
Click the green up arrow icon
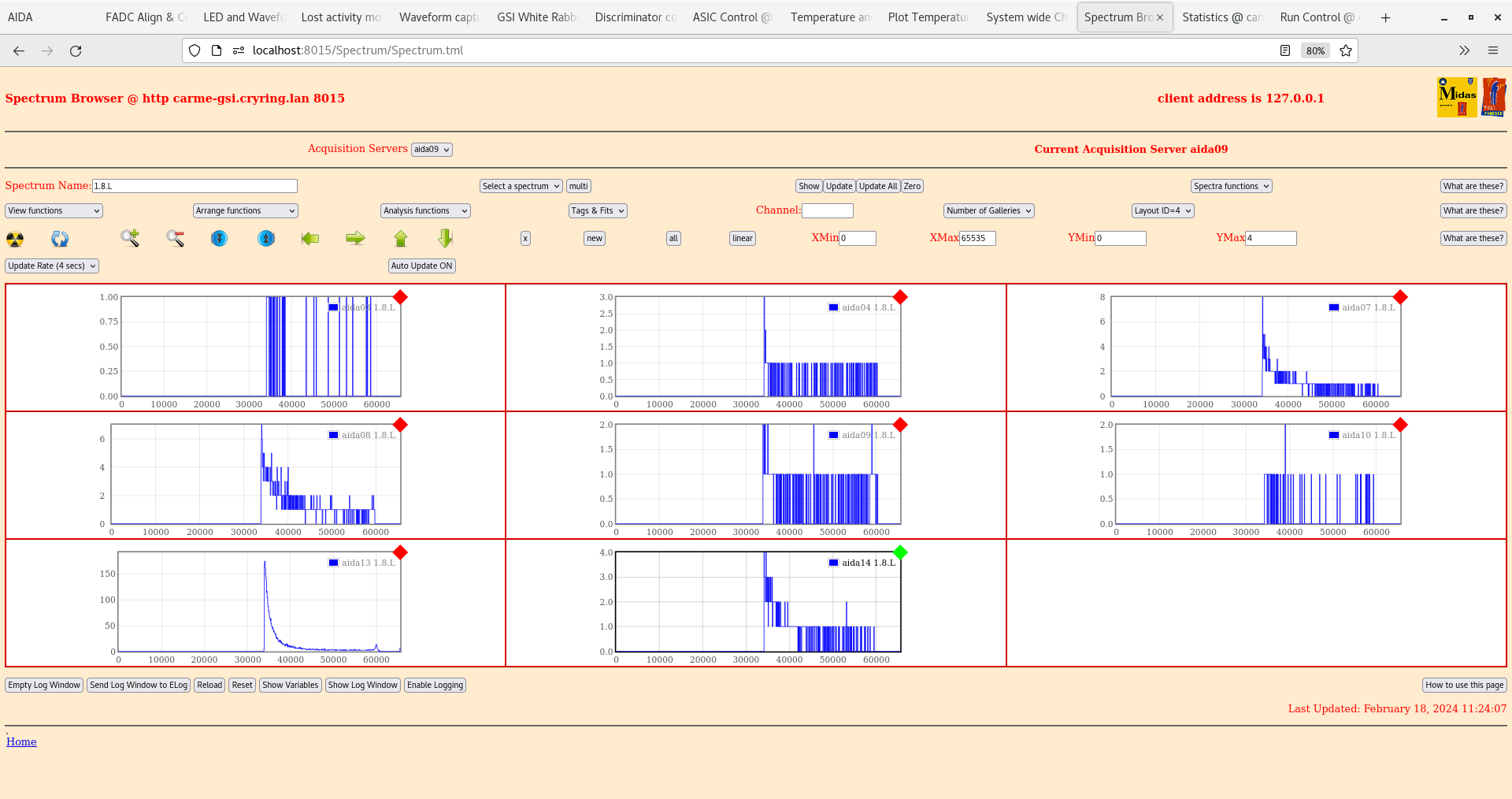tap(401, 238)
